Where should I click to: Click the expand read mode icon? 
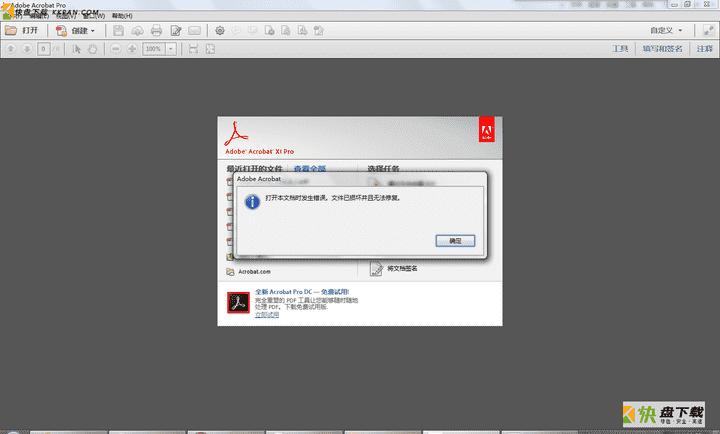click(709, 31)
